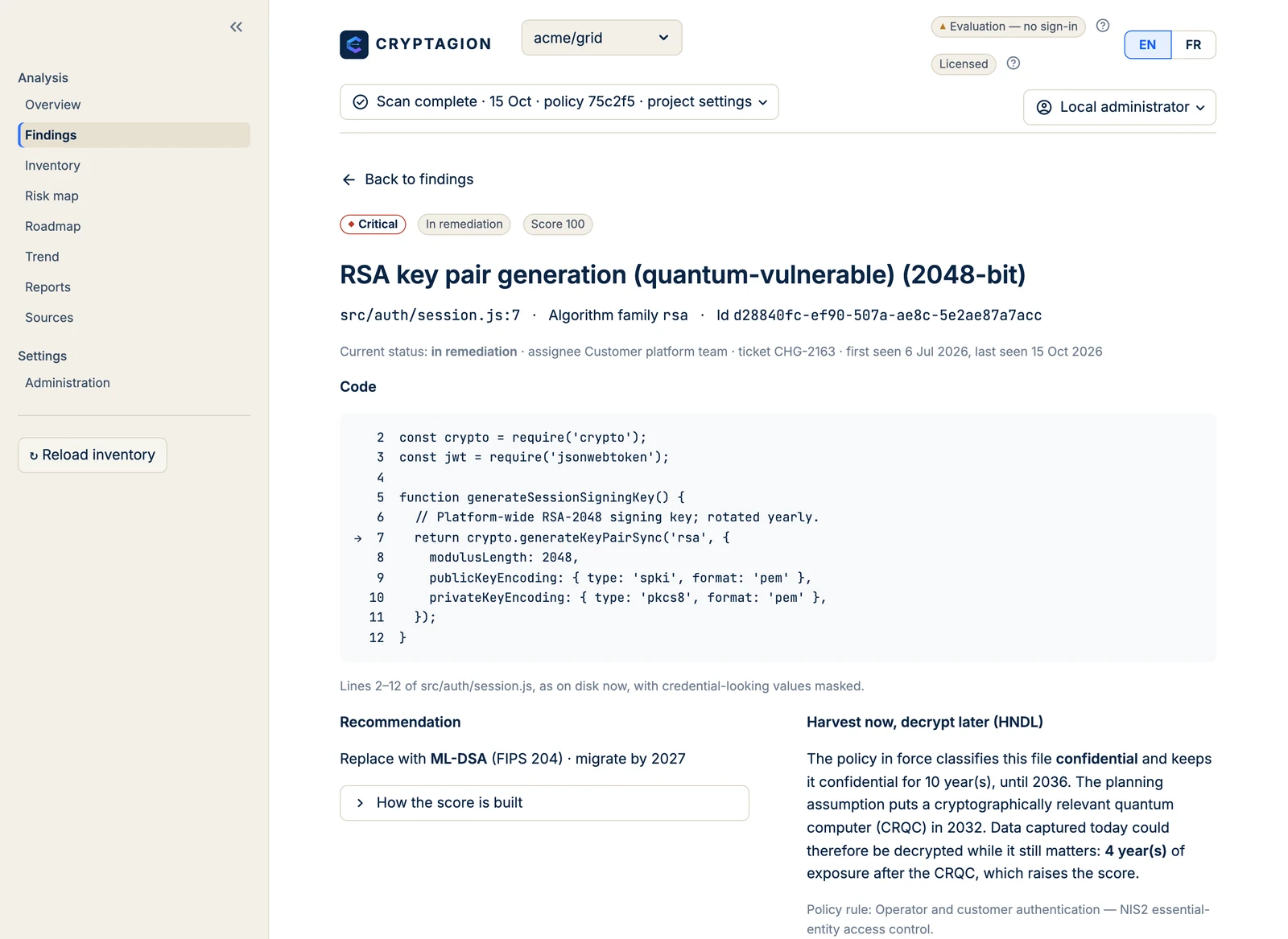The height and width of the screenshot is (939, 1288).
Task: Click Reload inventory button
Action: click(x=93, y=455)
